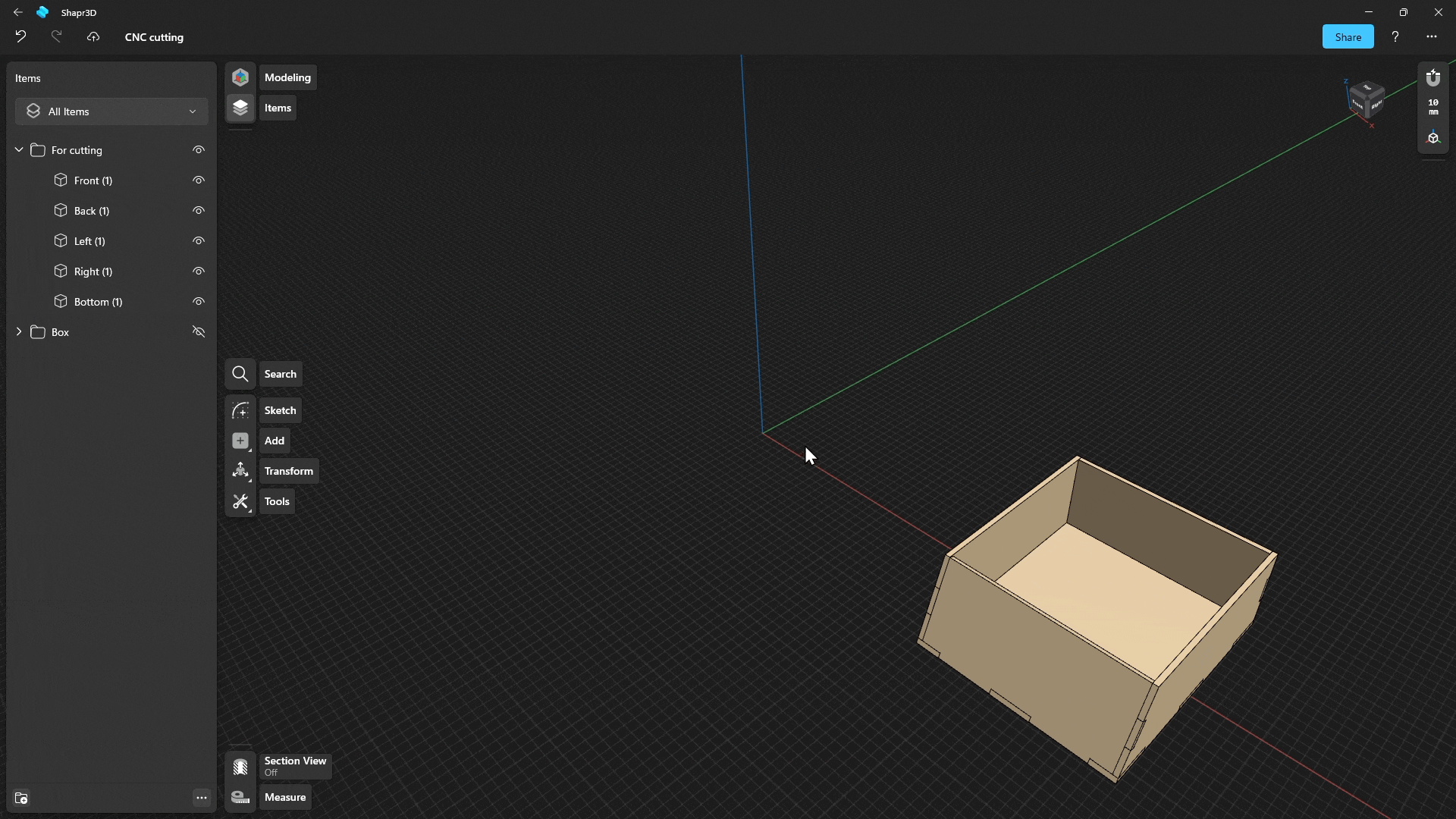This screenshot has height=819, width=1456.
Task: Click the Search label
Action: pyautogui.click(x=280, y=374)
